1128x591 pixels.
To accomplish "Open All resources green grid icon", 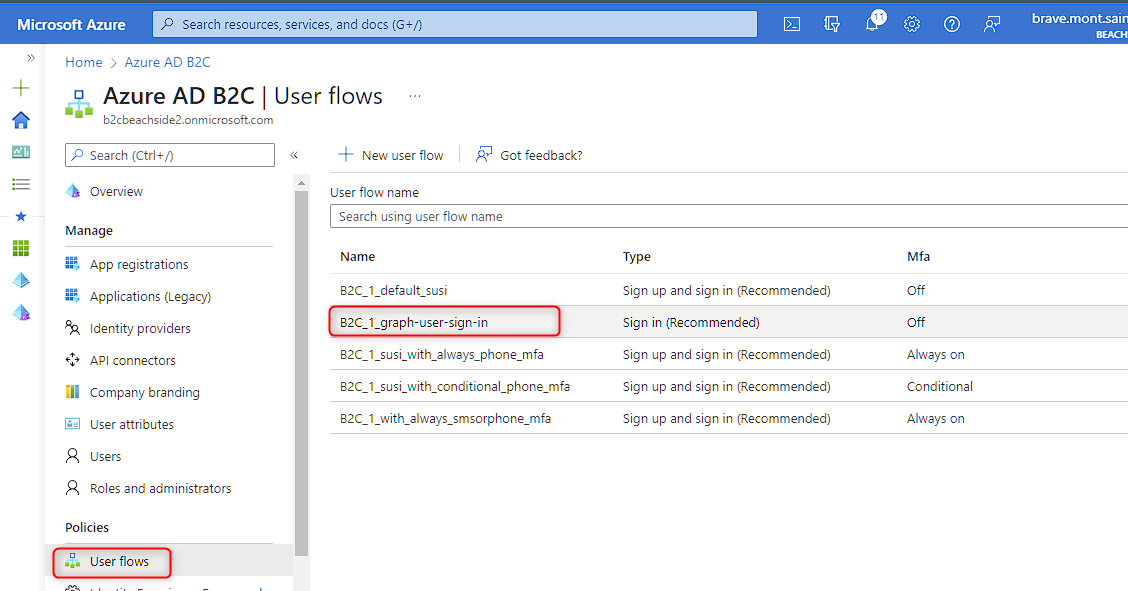I will coord(21,248).
